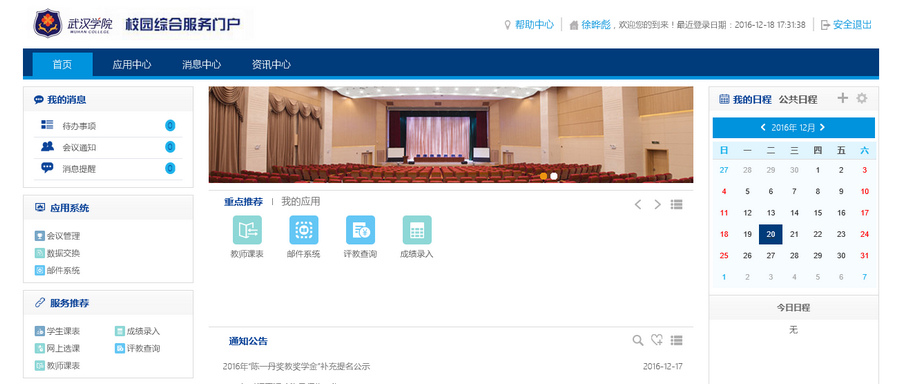Screen dimensions: 900x384
Task: Click the 待办事项 grid icon
Action: tap(47, 125)
